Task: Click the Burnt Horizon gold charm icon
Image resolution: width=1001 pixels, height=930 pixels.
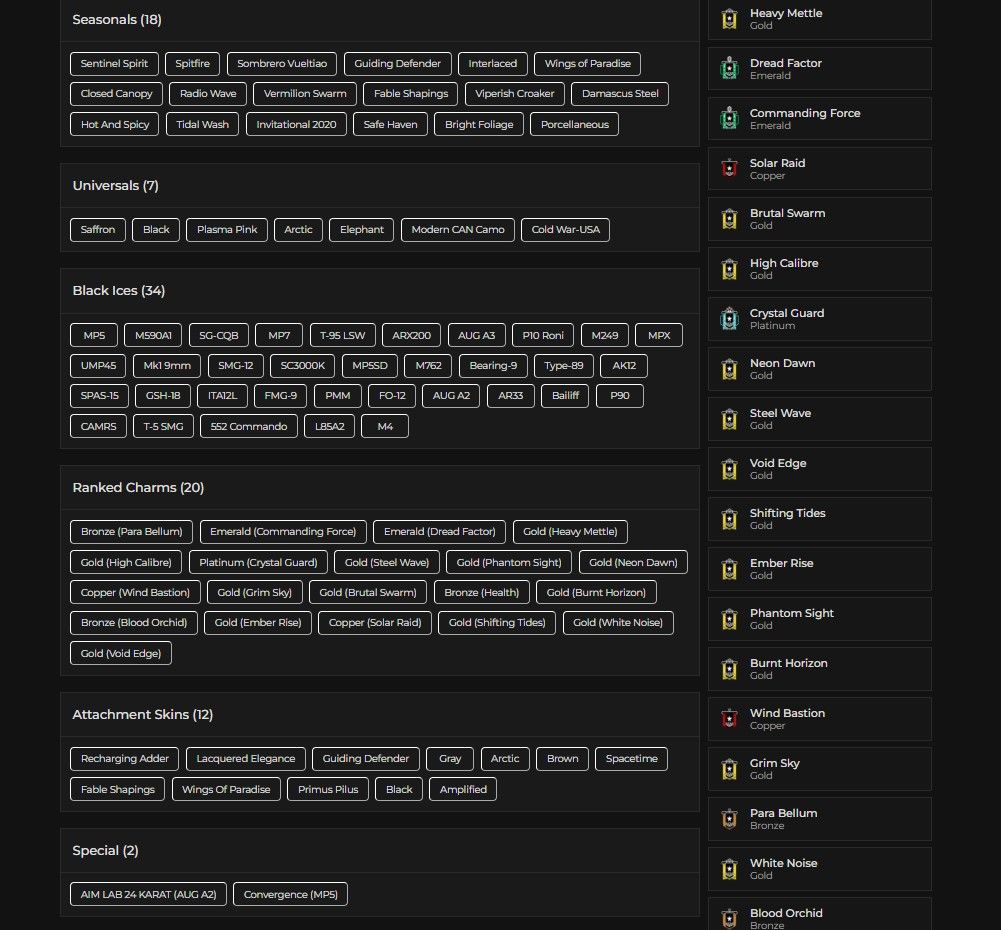Action: click(x=729, y=668)
